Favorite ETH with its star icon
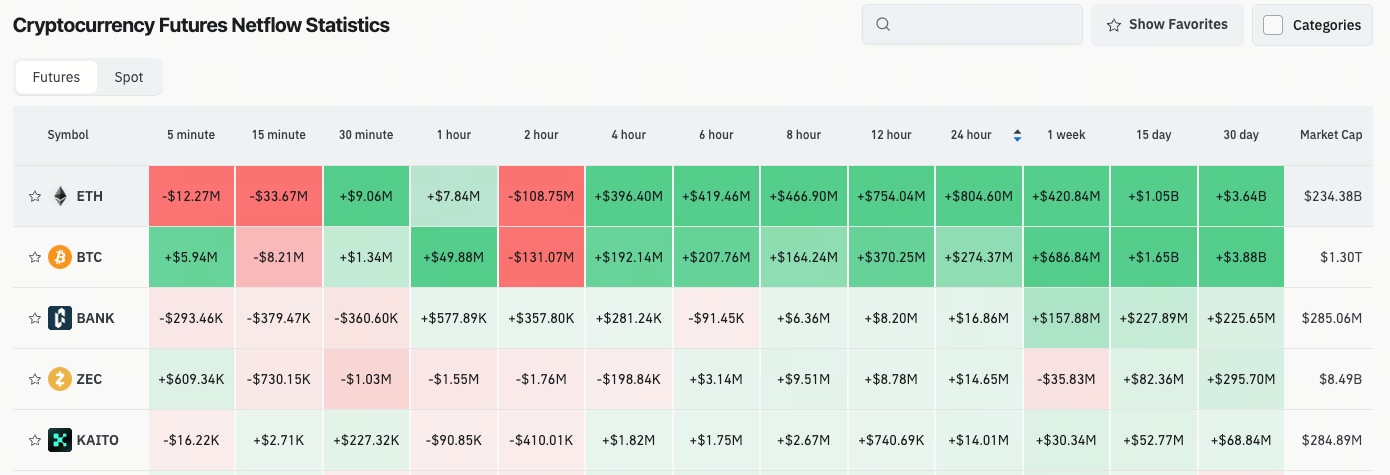Screen dimensions: 1390x475 click(35, 197)
